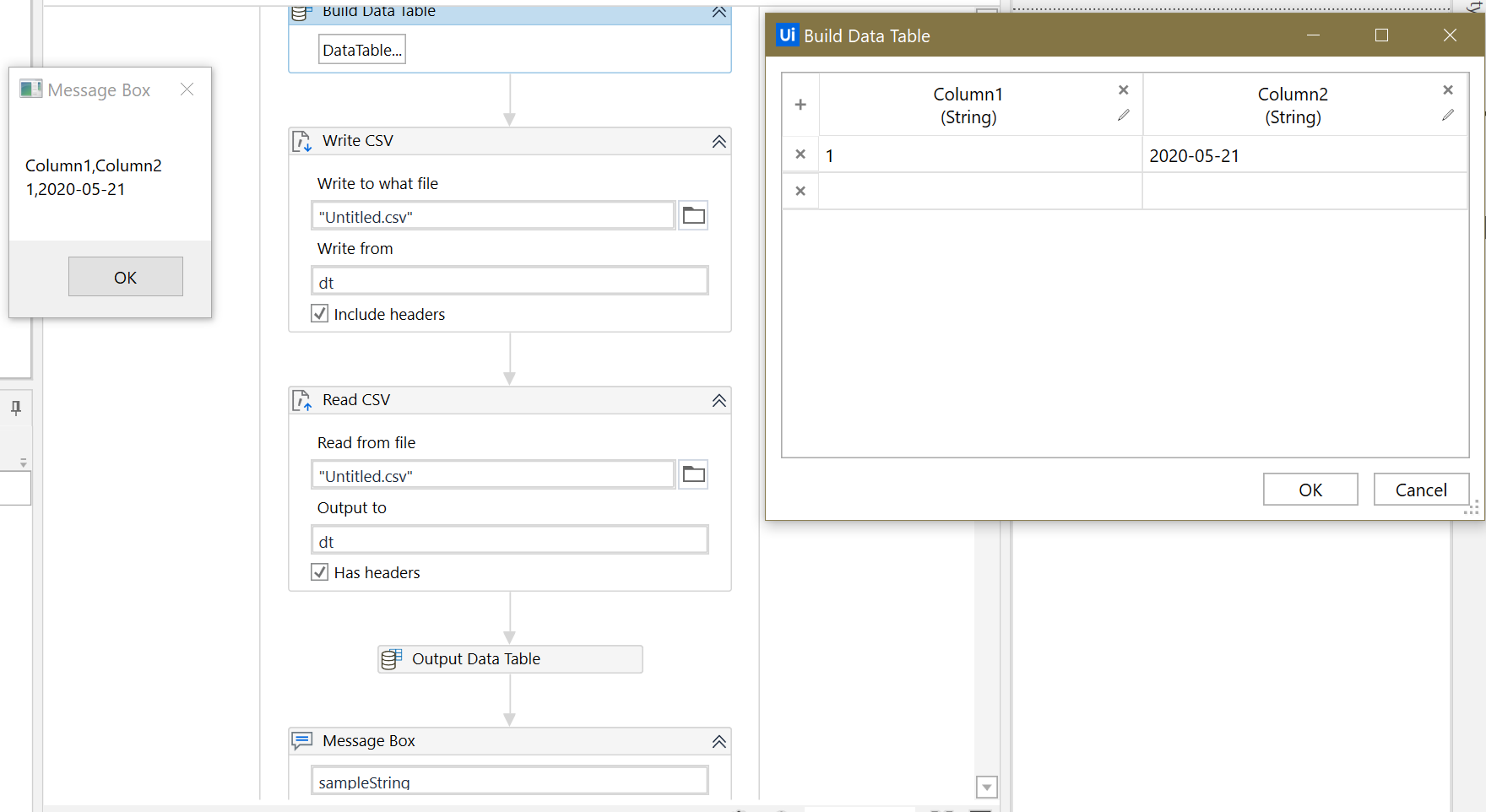Edit Column1 with the pencil icon
Screen dimensions: 1486x812
[x=1123, y=116]
